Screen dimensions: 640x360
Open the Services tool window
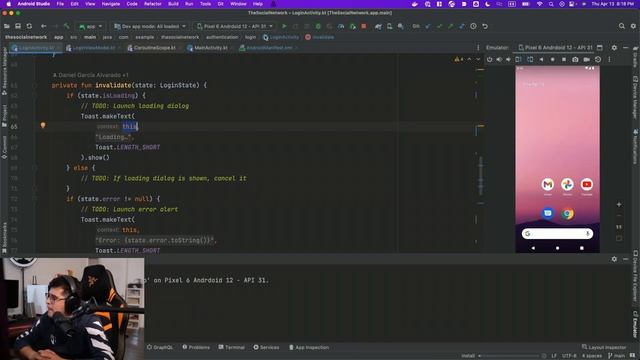tap(266, 347)
